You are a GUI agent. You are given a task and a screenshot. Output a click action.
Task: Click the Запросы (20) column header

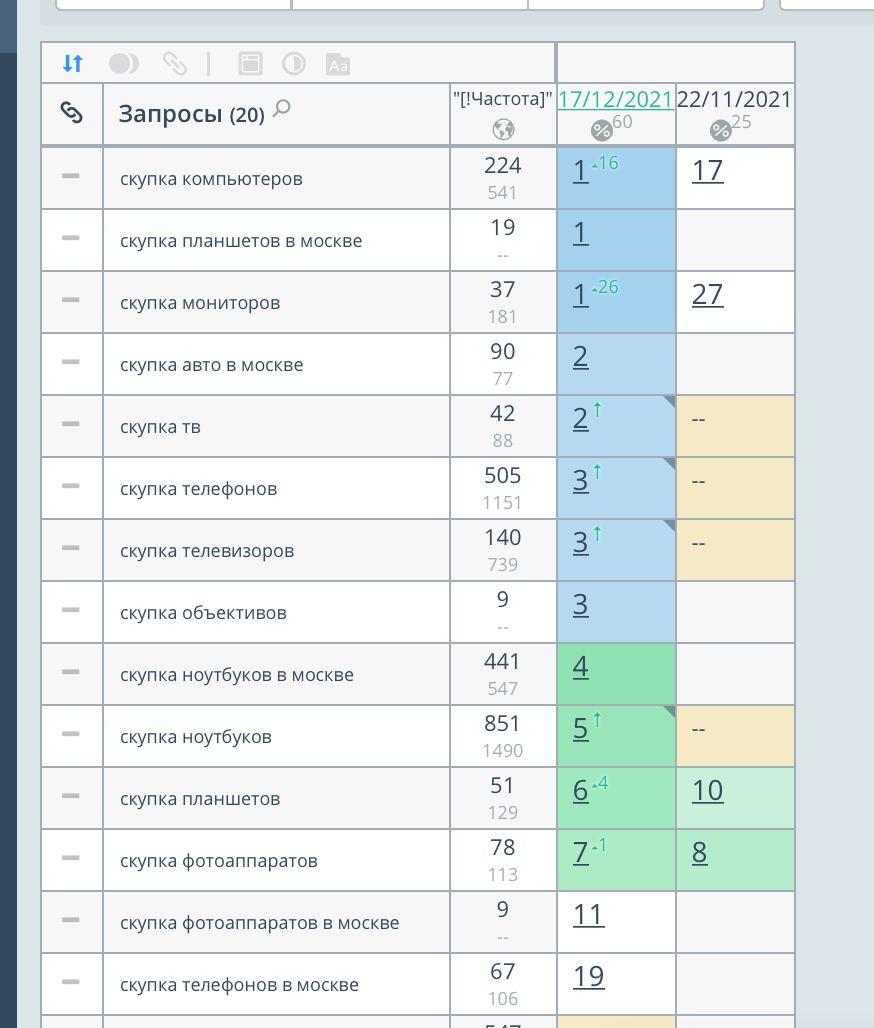pyautogui.click(x=190, y=114)
